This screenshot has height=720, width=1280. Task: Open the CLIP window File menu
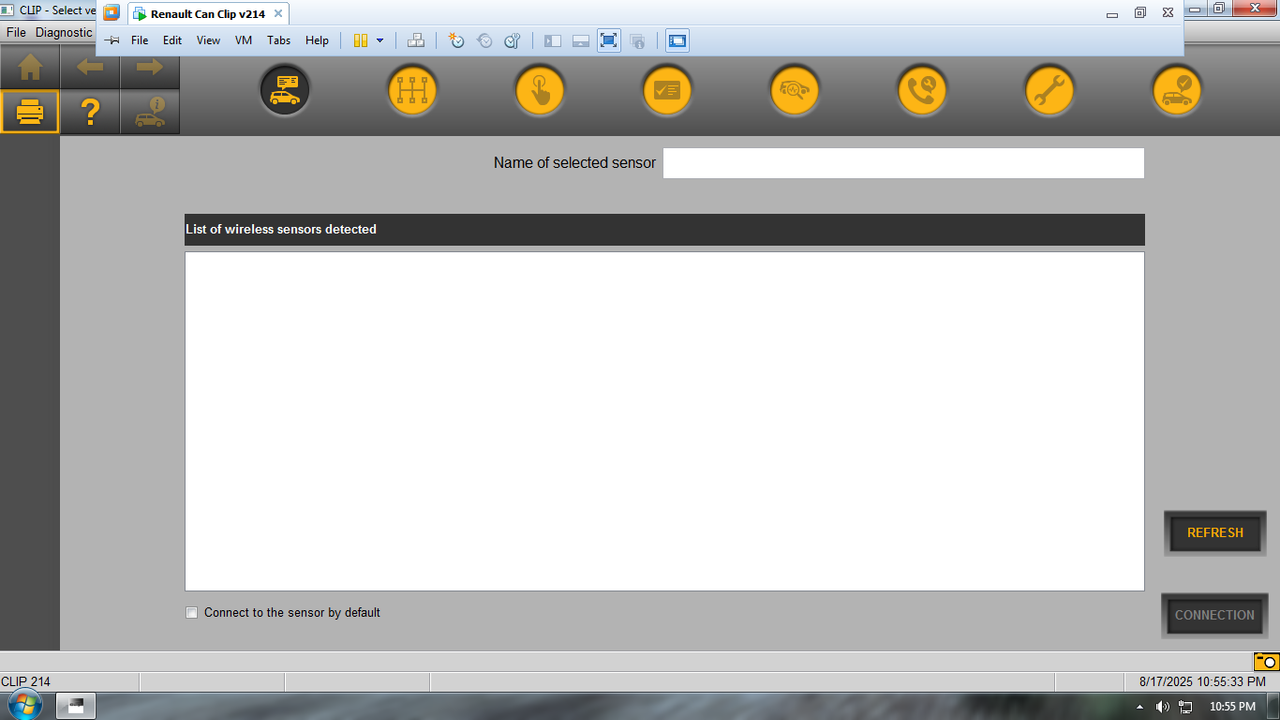[x=16, y=32]
